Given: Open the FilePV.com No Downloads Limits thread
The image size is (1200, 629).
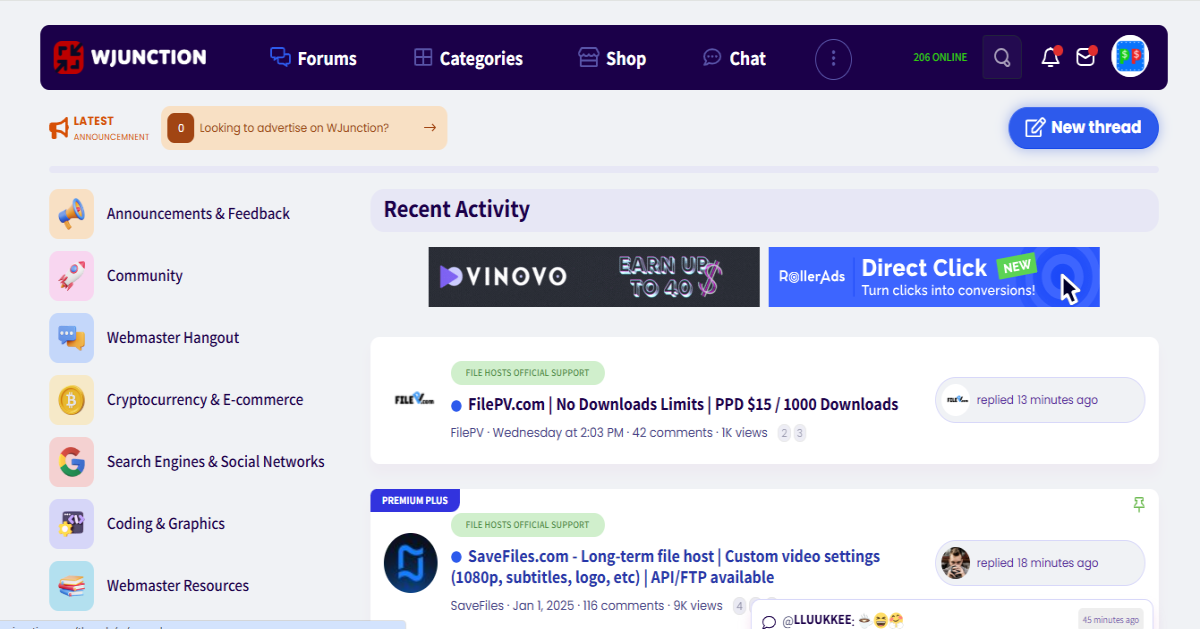Looking at the screenshot, I should click(x=683, y=405).
